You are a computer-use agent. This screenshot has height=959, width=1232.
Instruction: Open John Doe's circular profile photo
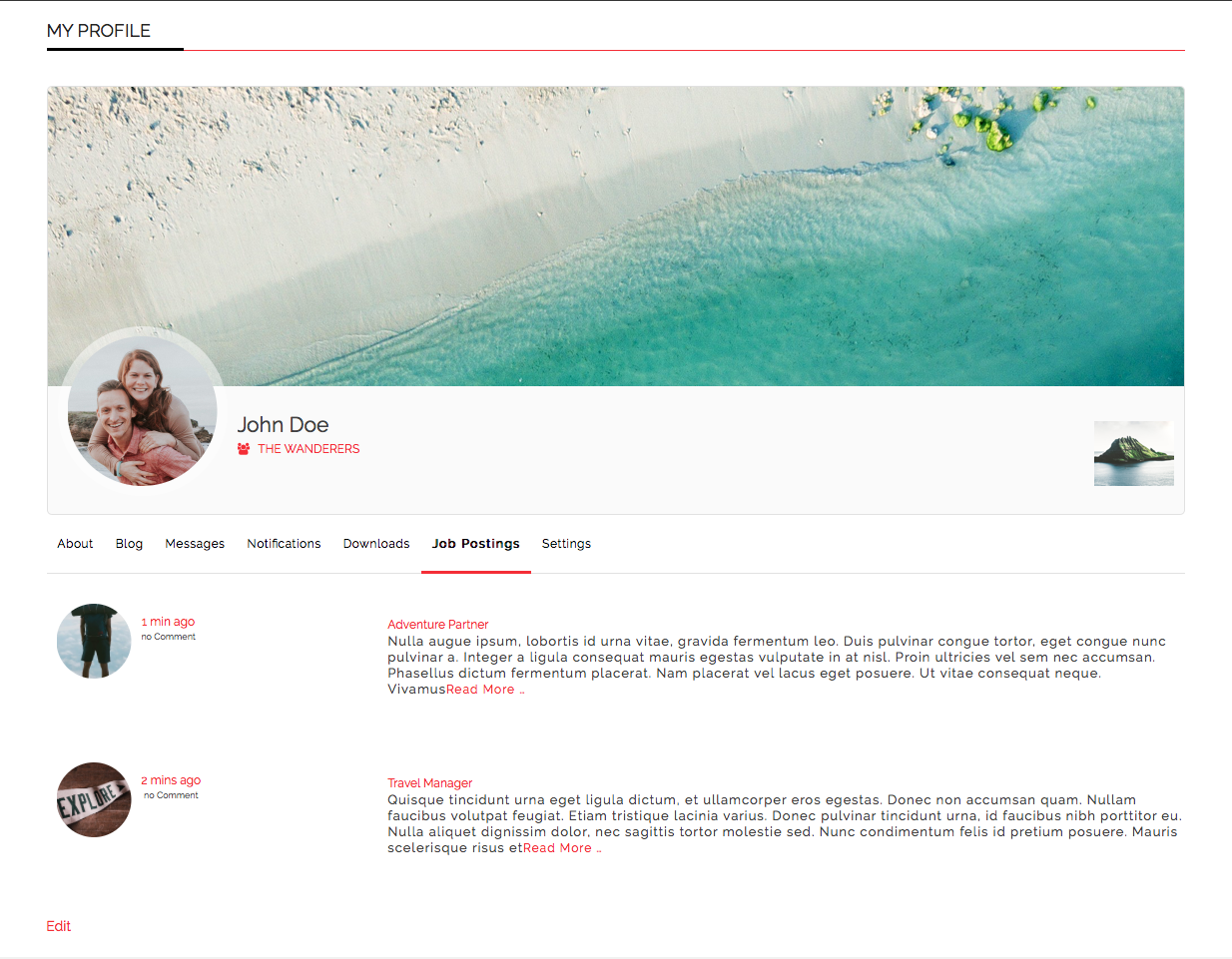pyautogui.click(x=142, y=411)
